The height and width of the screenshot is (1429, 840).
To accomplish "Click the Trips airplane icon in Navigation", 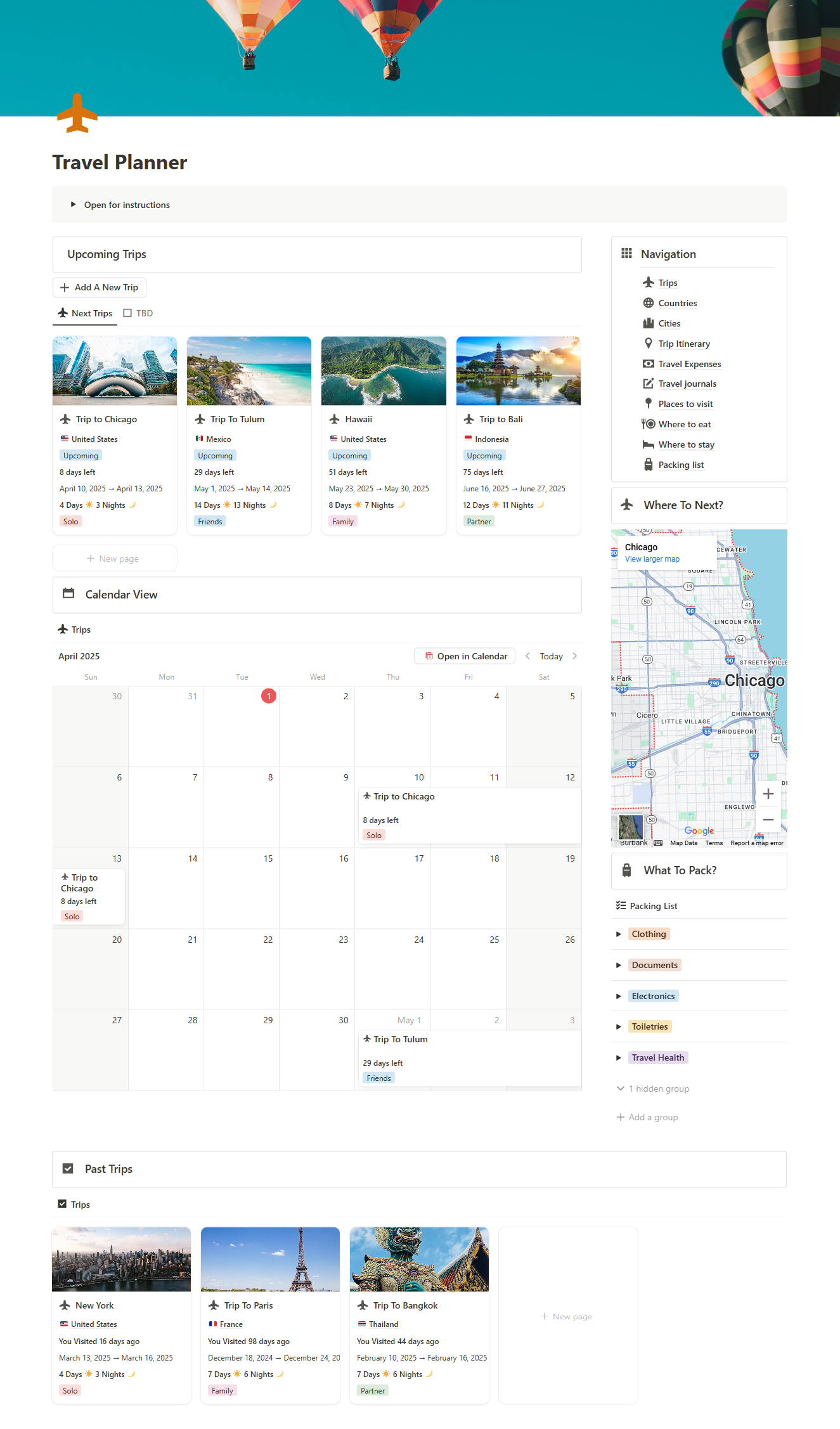I will coord(649,283).
